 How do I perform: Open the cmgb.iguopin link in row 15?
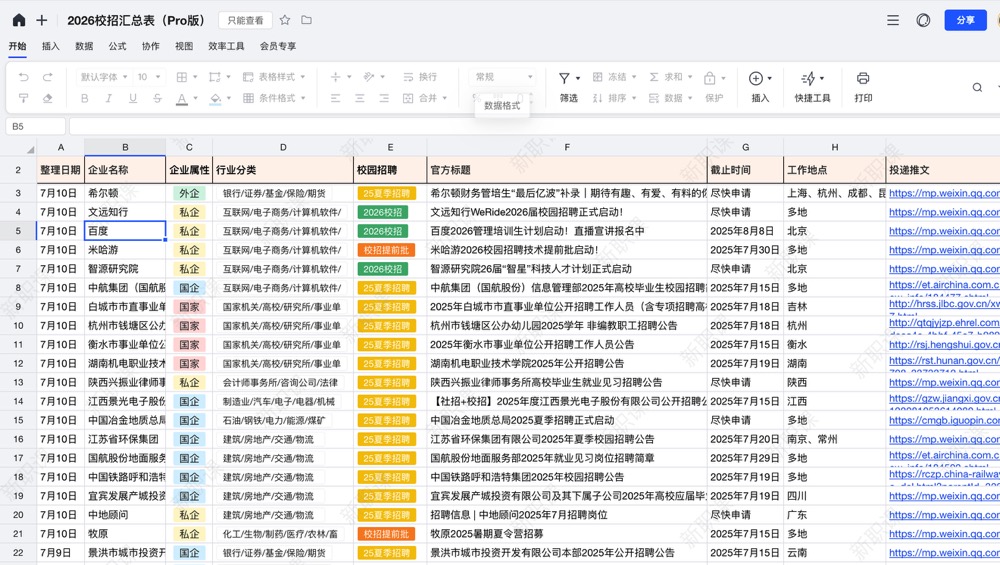click(x=944, y=420)
